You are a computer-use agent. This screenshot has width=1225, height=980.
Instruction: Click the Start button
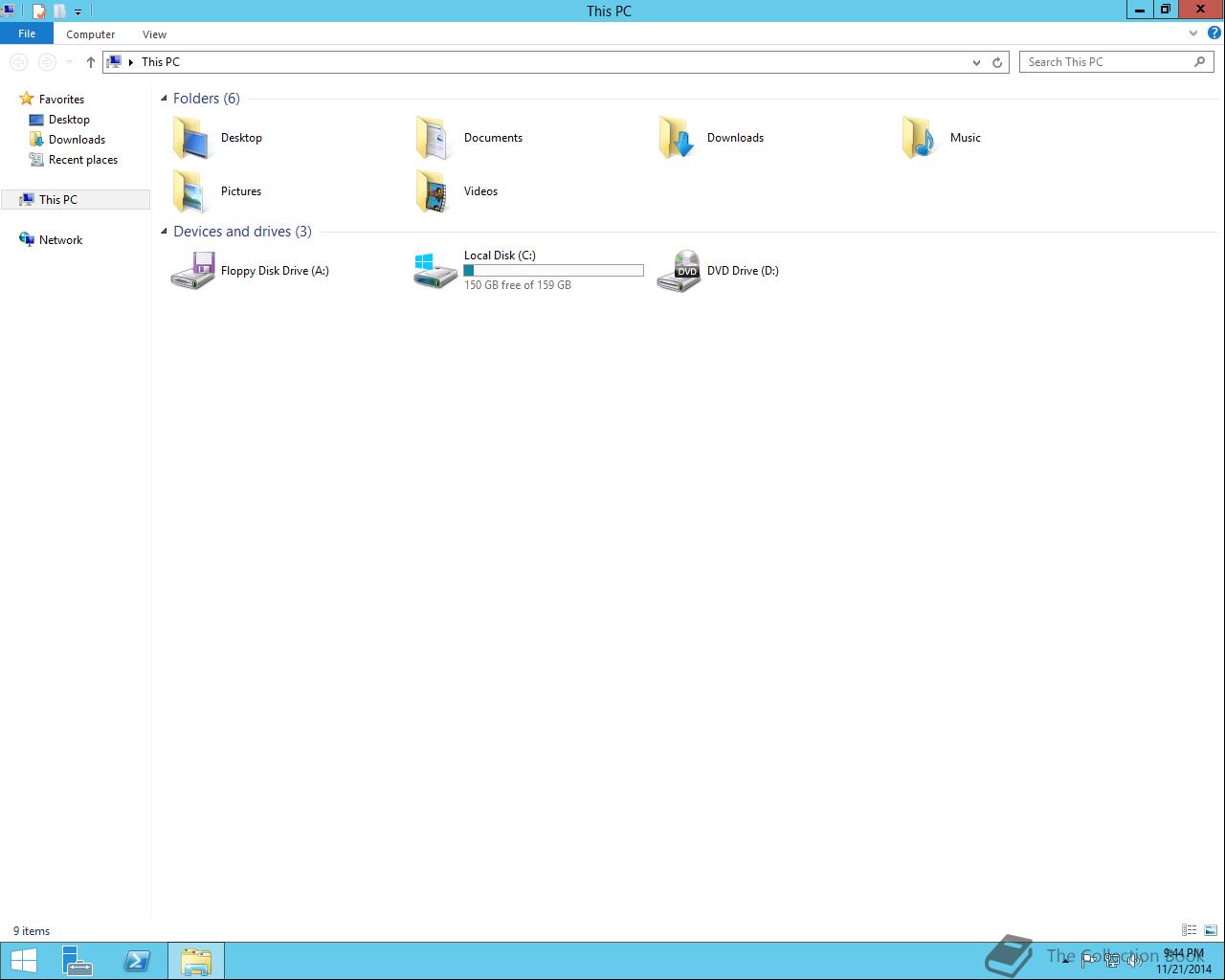tap(23, 960)
